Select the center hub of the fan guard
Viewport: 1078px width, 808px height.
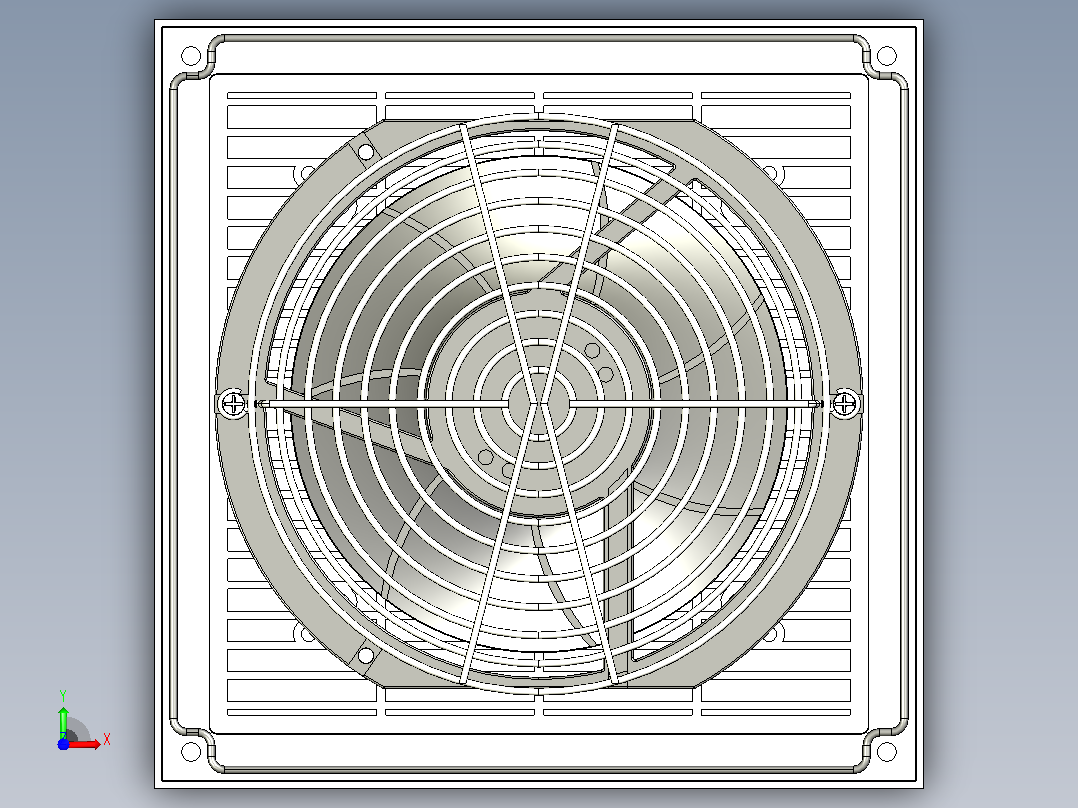click(539, 404)
